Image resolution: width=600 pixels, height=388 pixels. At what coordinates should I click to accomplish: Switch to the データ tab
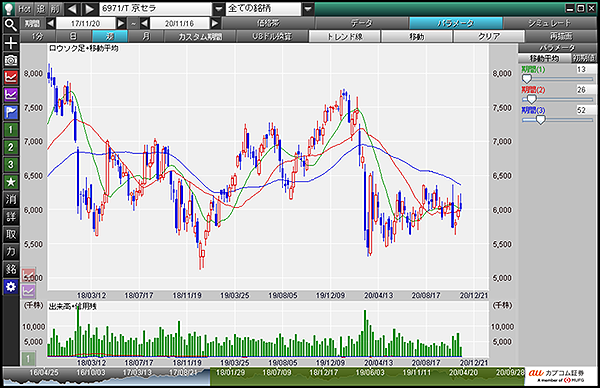click(362, 23)
